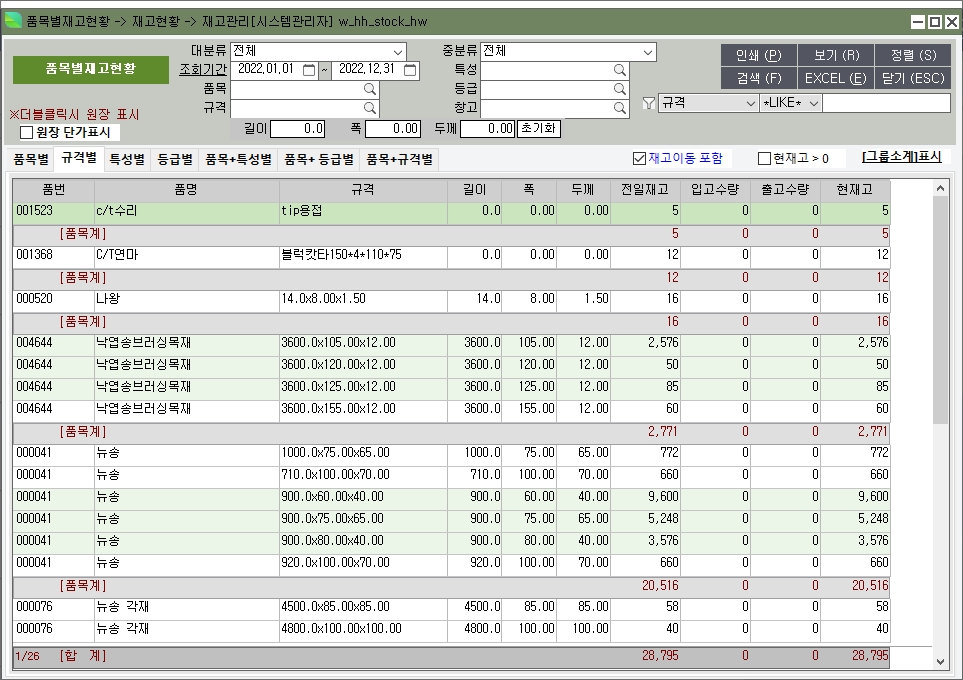Click total row 28,795 in 현재고
The height and width of the screenshot is (680, 963).
pos(870,655)
